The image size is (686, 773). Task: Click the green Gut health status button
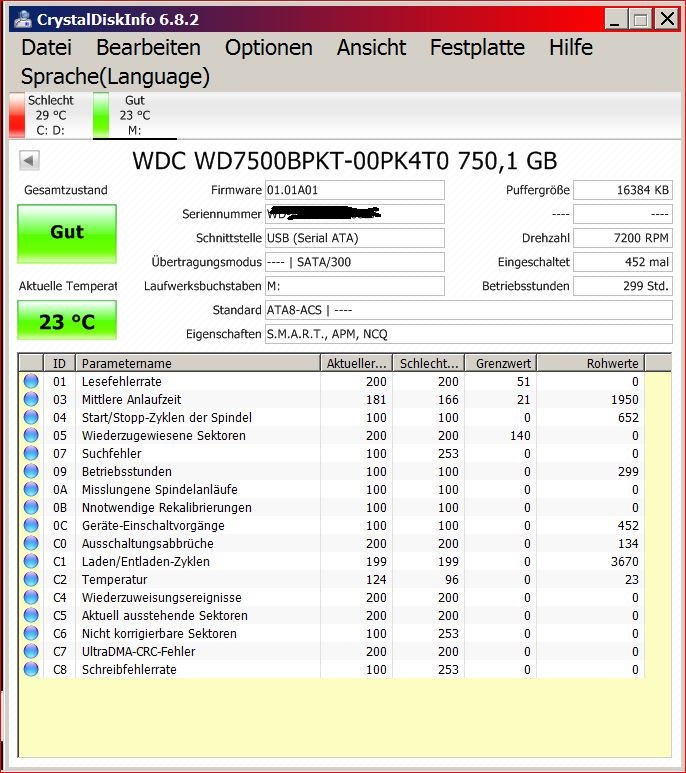coord(67,234)
